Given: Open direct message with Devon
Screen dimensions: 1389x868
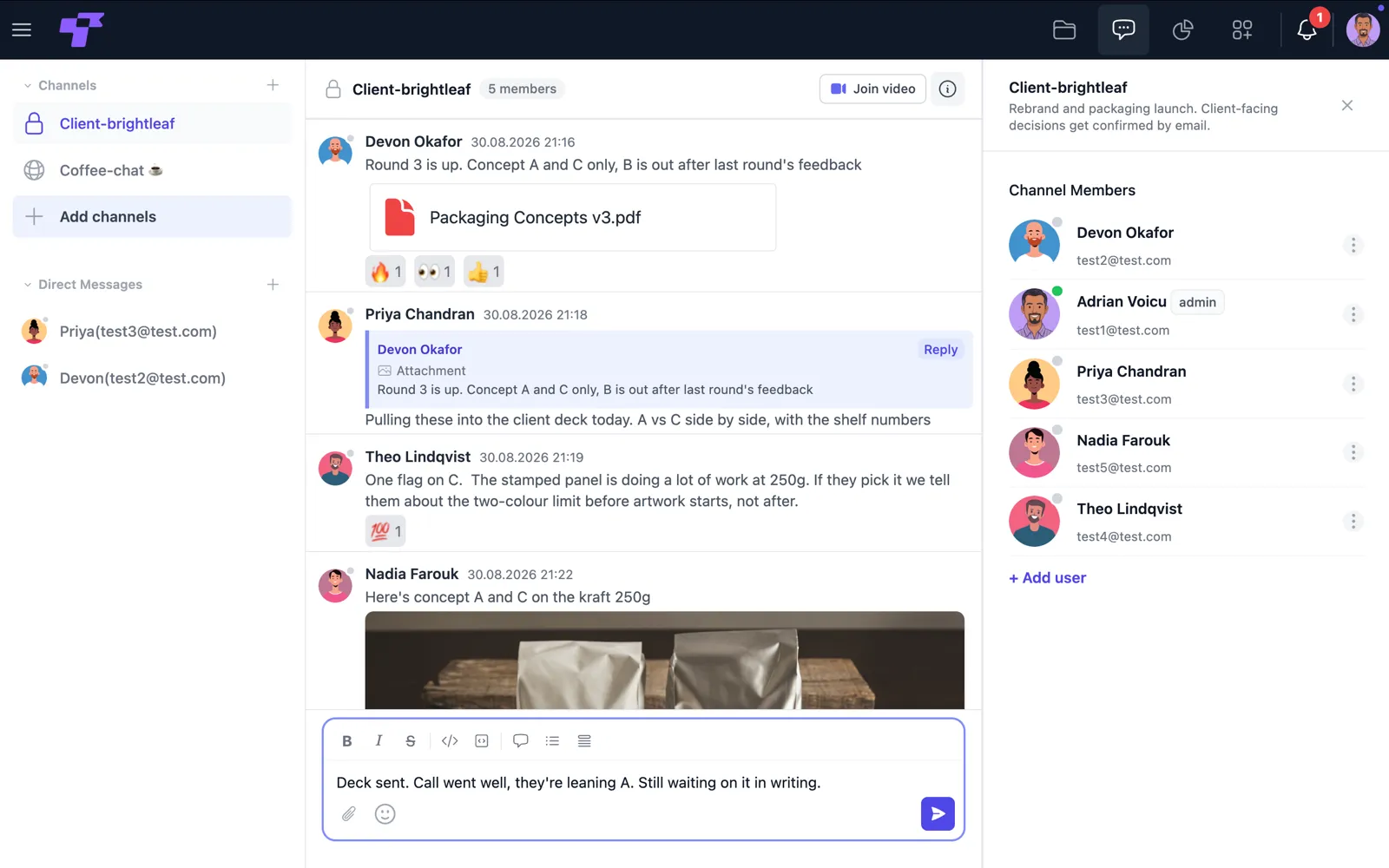Looking at the screenshot, I should [152, 378].
